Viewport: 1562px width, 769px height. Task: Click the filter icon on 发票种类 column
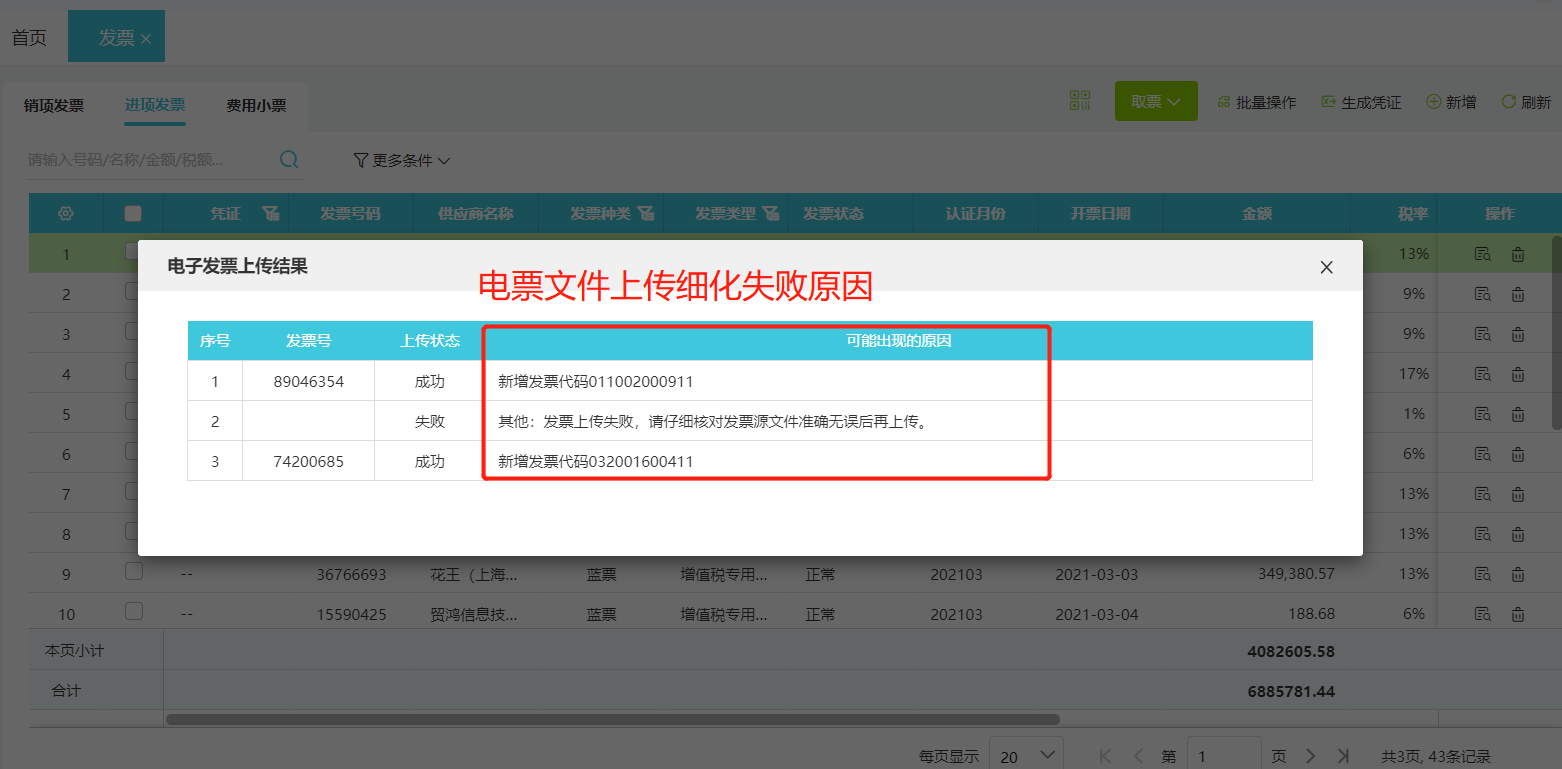point(646,213)
